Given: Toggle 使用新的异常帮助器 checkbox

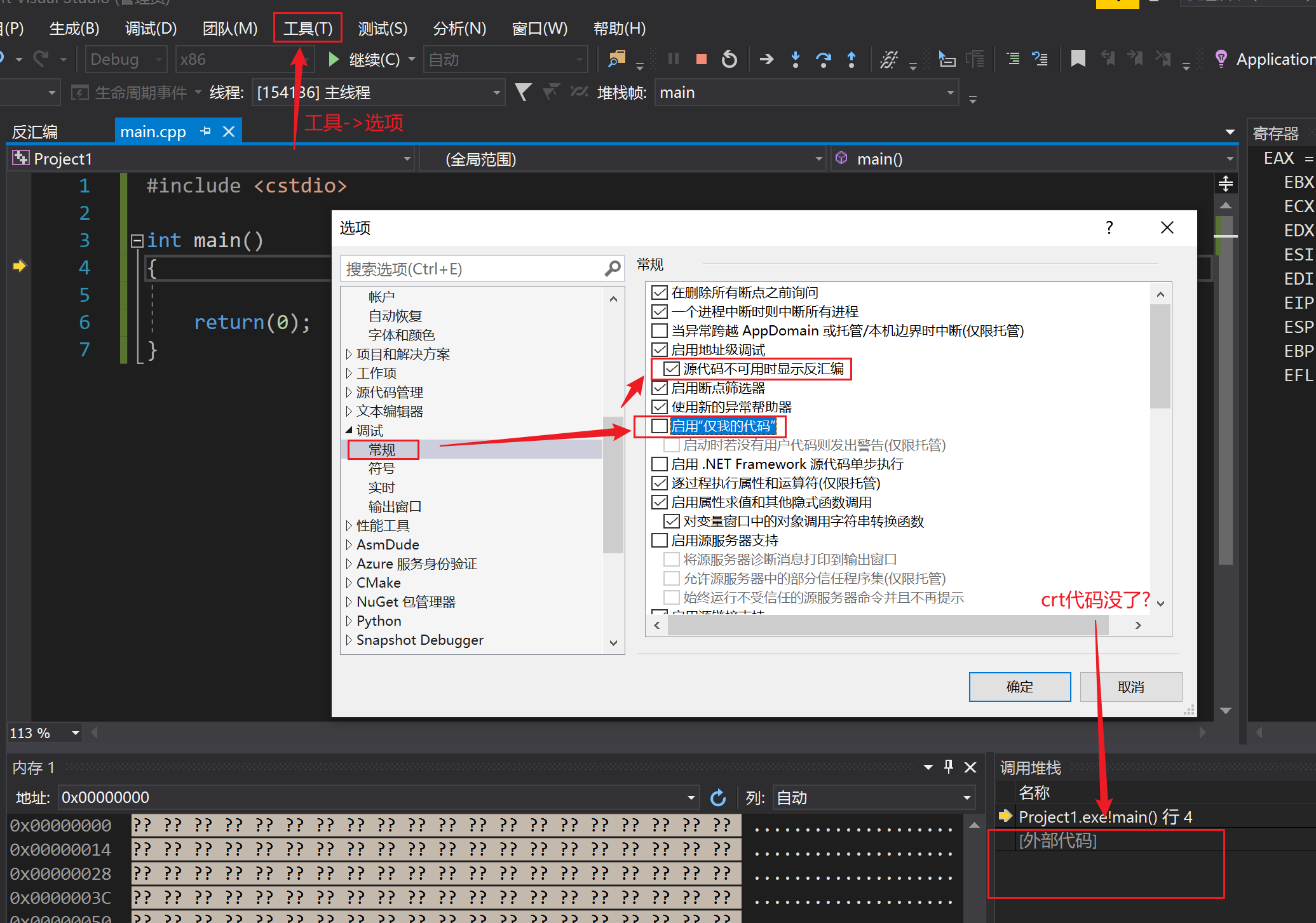Looking at the screenshot, I should tap(660, 407).
